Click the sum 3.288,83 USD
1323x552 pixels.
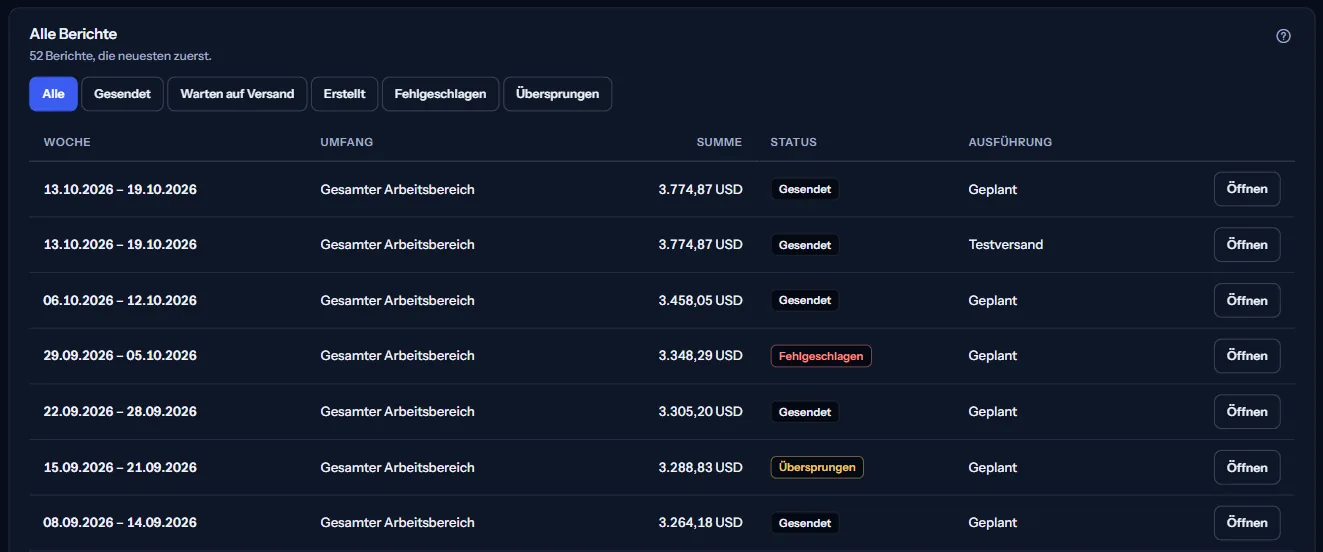pos(700,467)
